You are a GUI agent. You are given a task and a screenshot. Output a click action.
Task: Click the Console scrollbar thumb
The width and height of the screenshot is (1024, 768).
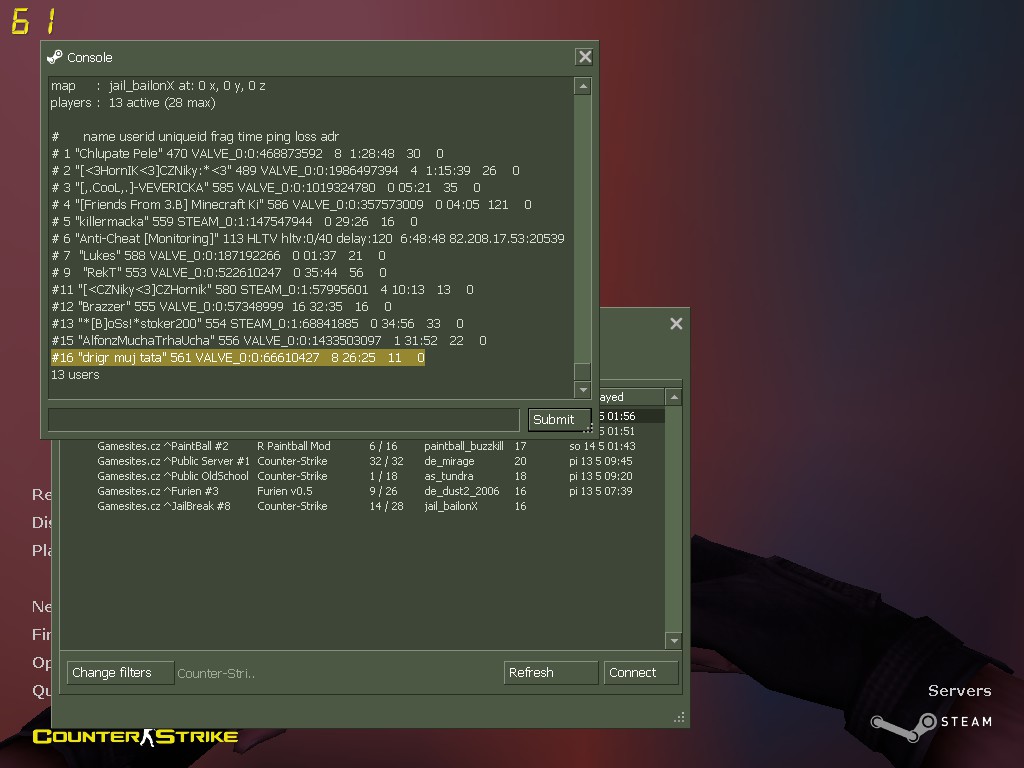point(583,371)
